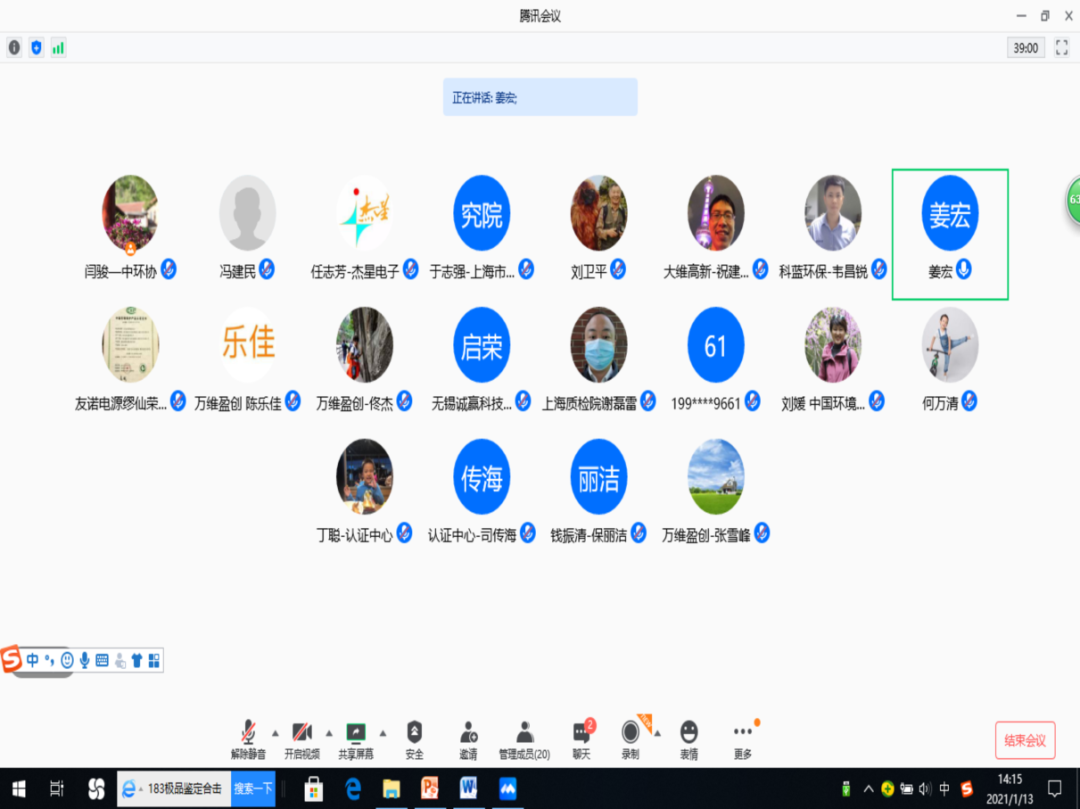The width and height of the screenshot is (1080, 809).
Task: Click mic icon next to 姜宏
Action: (x=964, y=269)
